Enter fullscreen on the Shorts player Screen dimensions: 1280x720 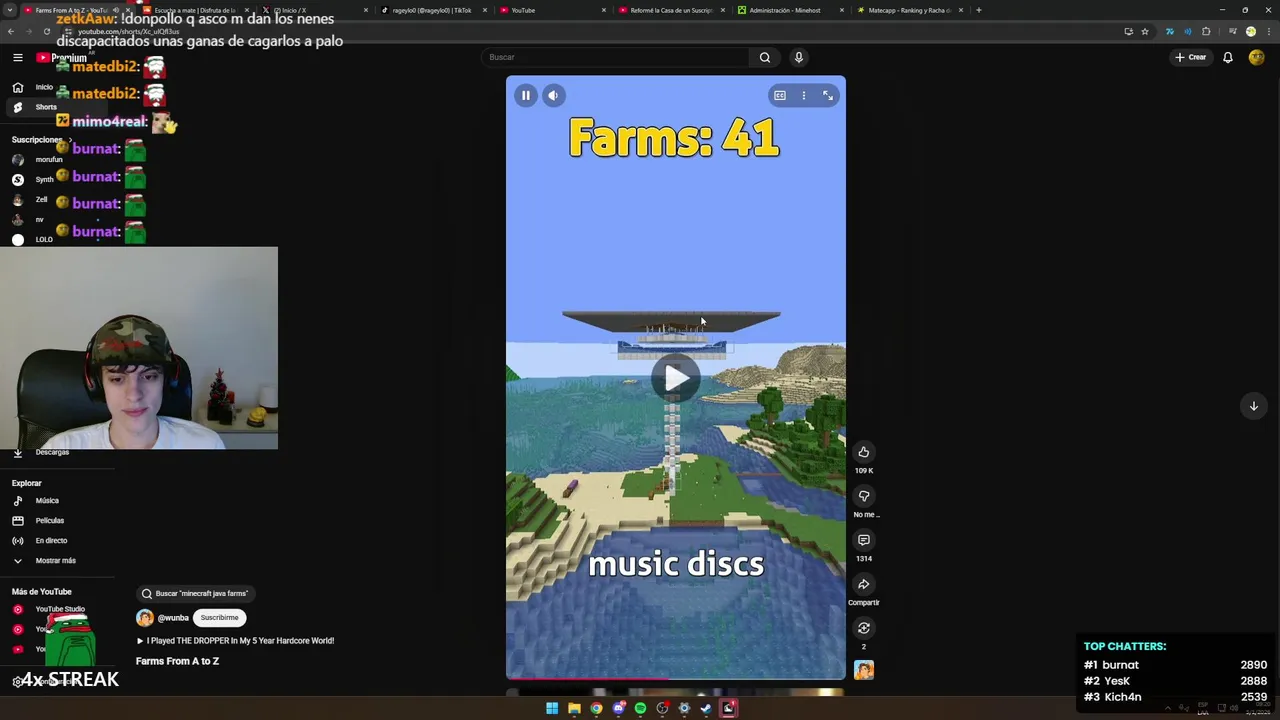[x=828, y=96]
